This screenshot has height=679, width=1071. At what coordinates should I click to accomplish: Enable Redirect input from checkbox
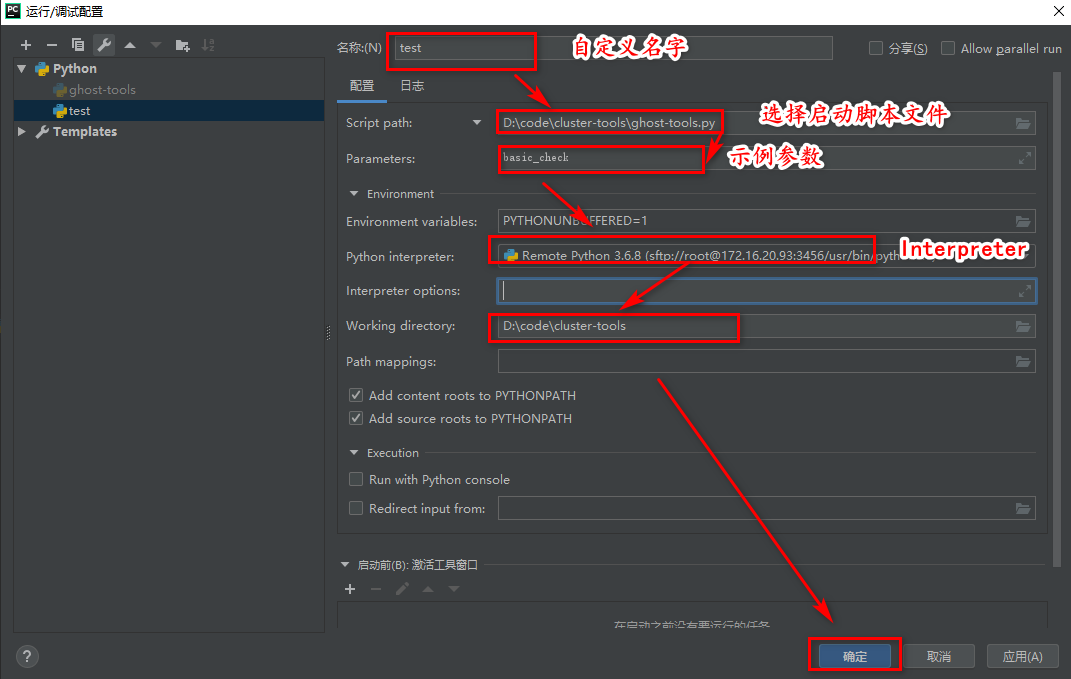point(356,508)
